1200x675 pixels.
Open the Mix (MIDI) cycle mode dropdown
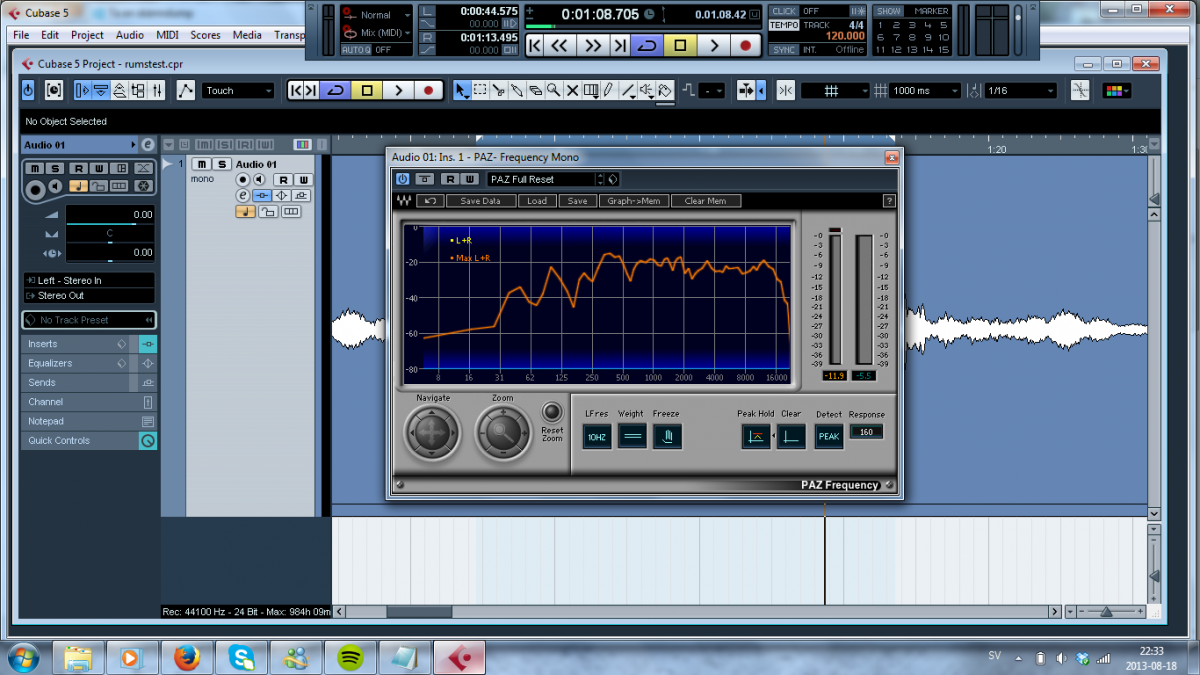click(x=377, y=33)
